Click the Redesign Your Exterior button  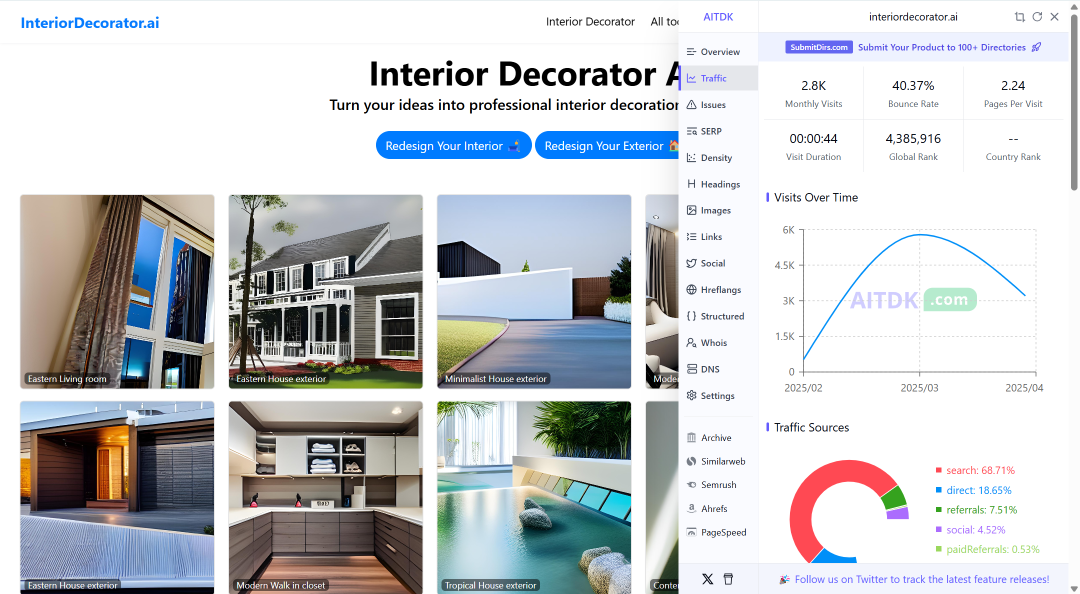point(607,145)
